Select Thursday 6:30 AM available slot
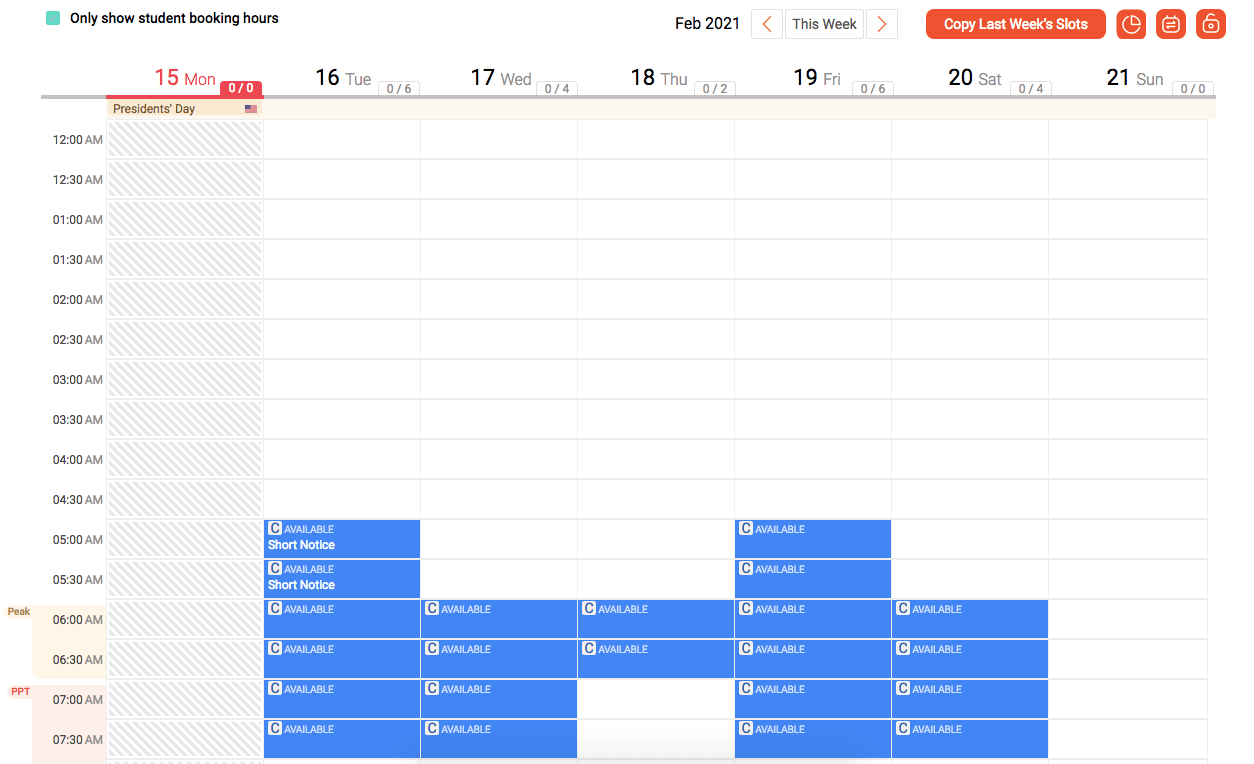 tap(656, 659)
